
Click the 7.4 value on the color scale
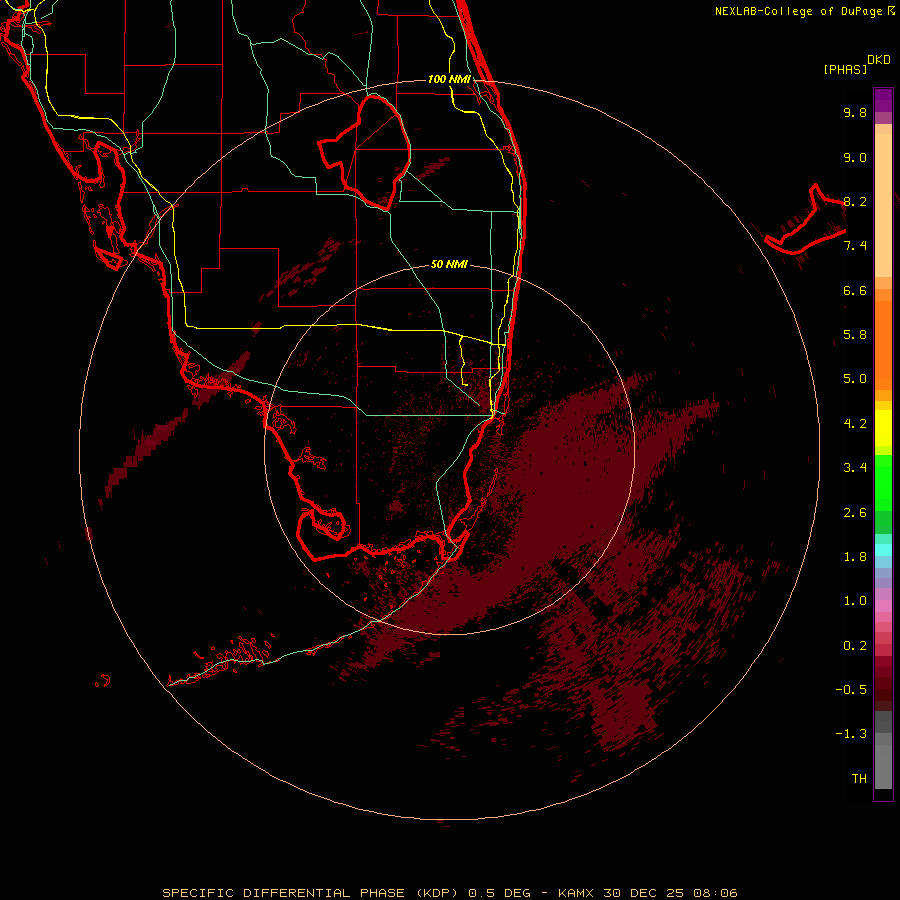coord(855,246)
